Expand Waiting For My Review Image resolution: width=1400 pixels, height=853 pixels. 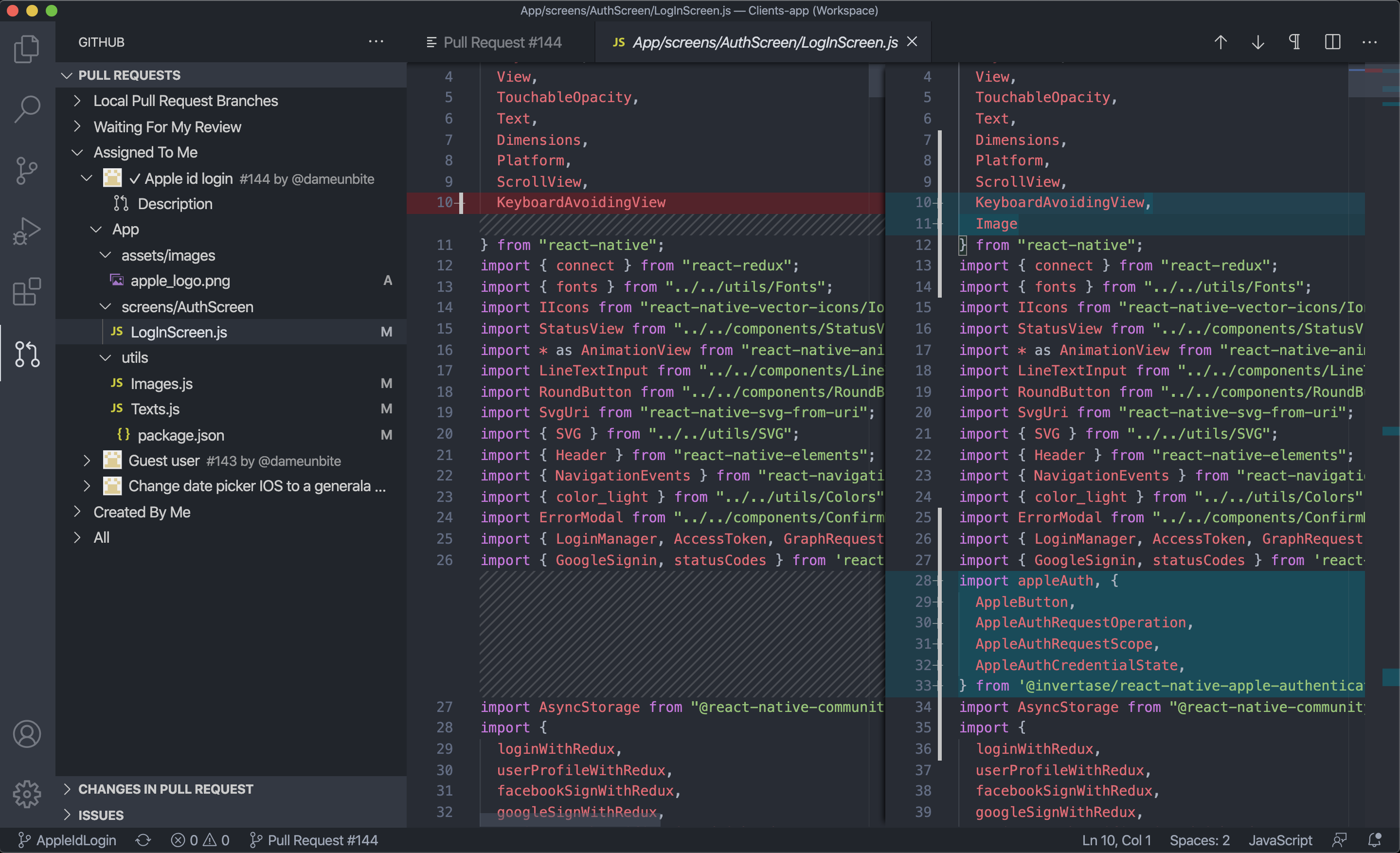(x=231, y=126)
